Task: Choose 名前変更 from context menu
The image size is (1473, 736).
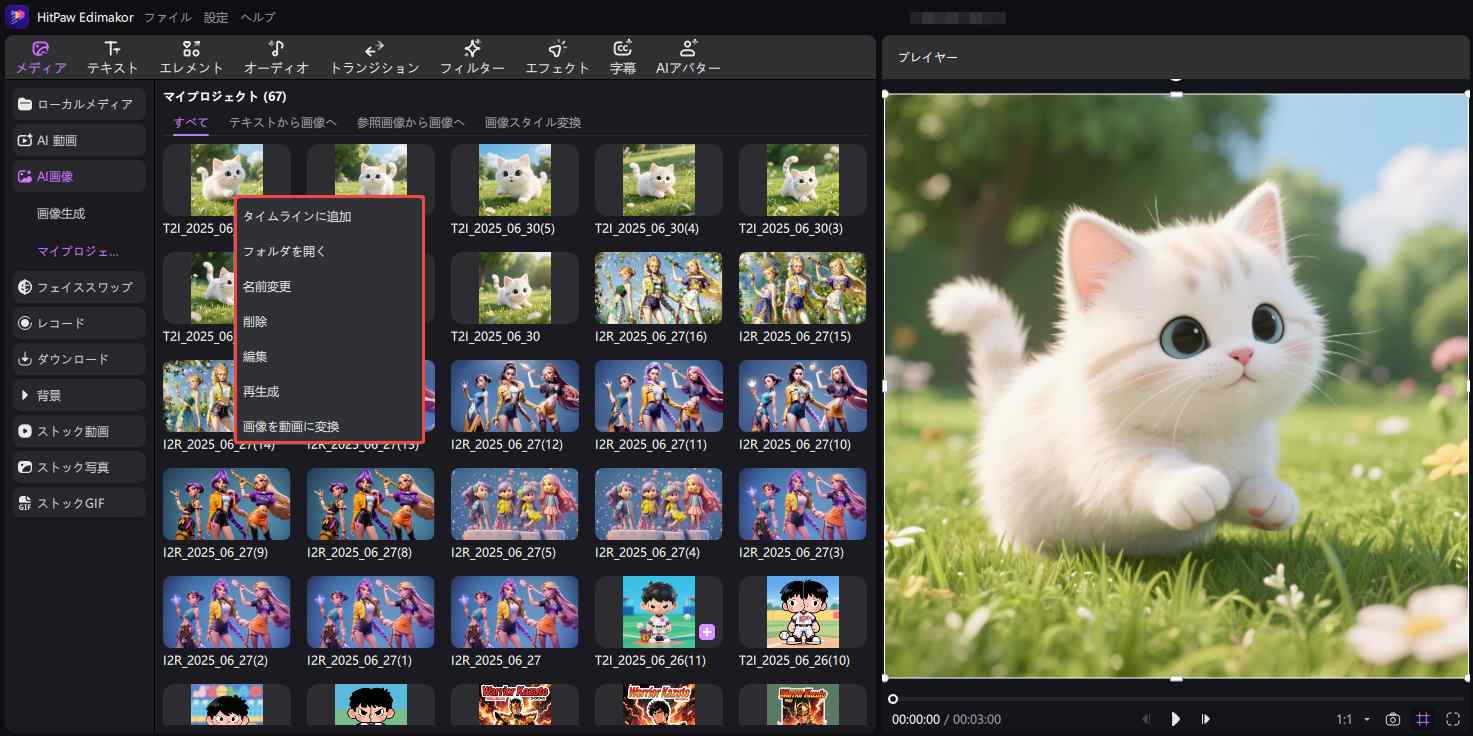Action: [329, 286]
